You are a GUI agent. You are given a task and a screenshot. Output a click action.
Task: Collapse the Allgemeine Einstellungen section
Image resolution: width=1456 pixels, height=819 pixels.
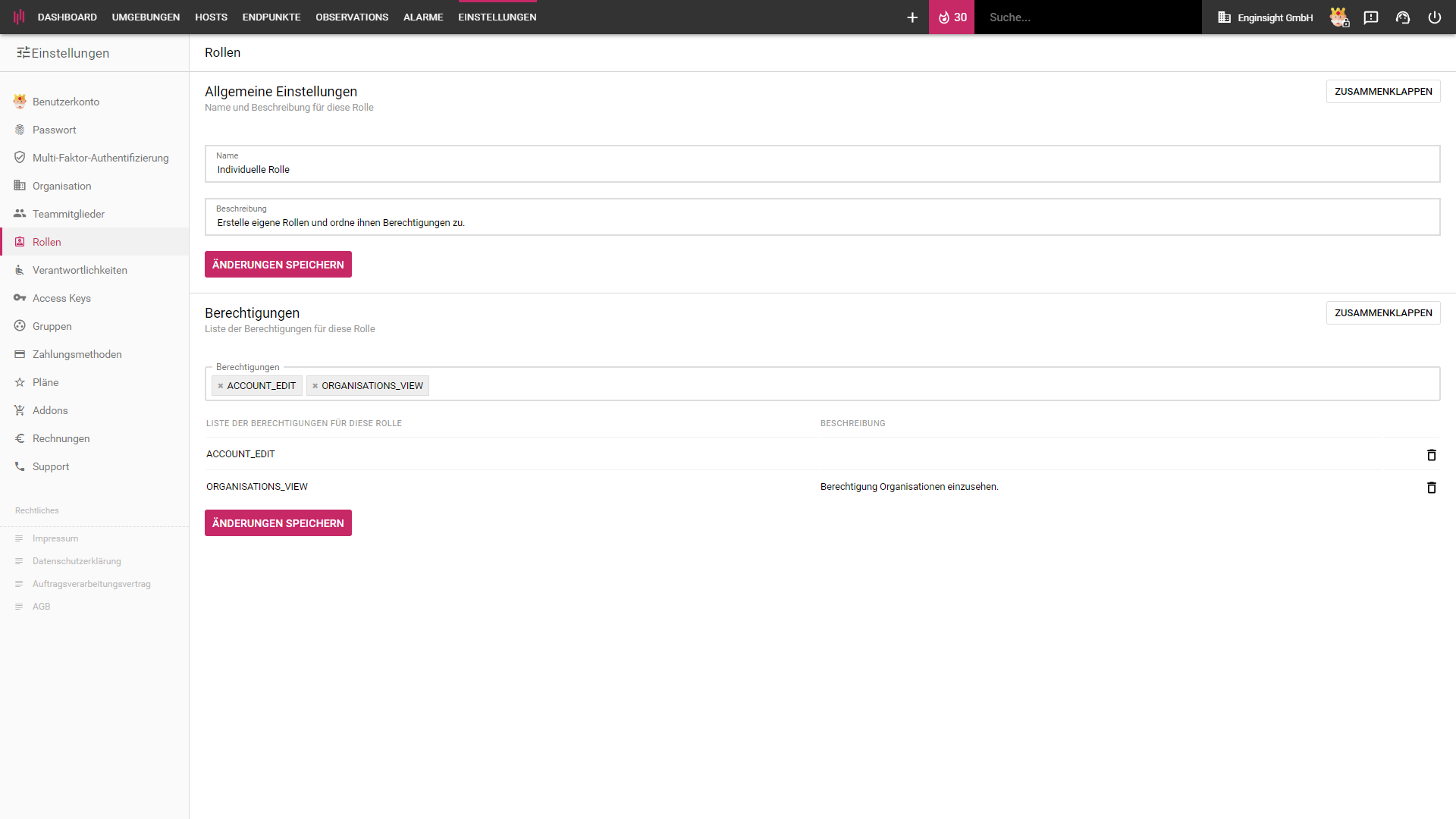pos(1382,92)
